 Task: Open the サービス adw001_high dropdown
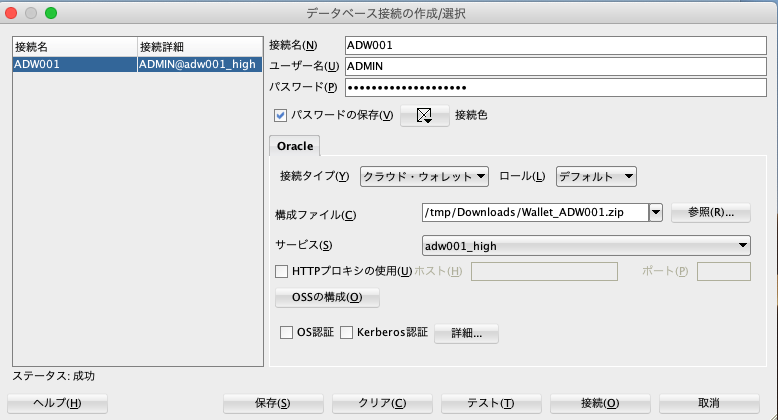click(587, 245)
